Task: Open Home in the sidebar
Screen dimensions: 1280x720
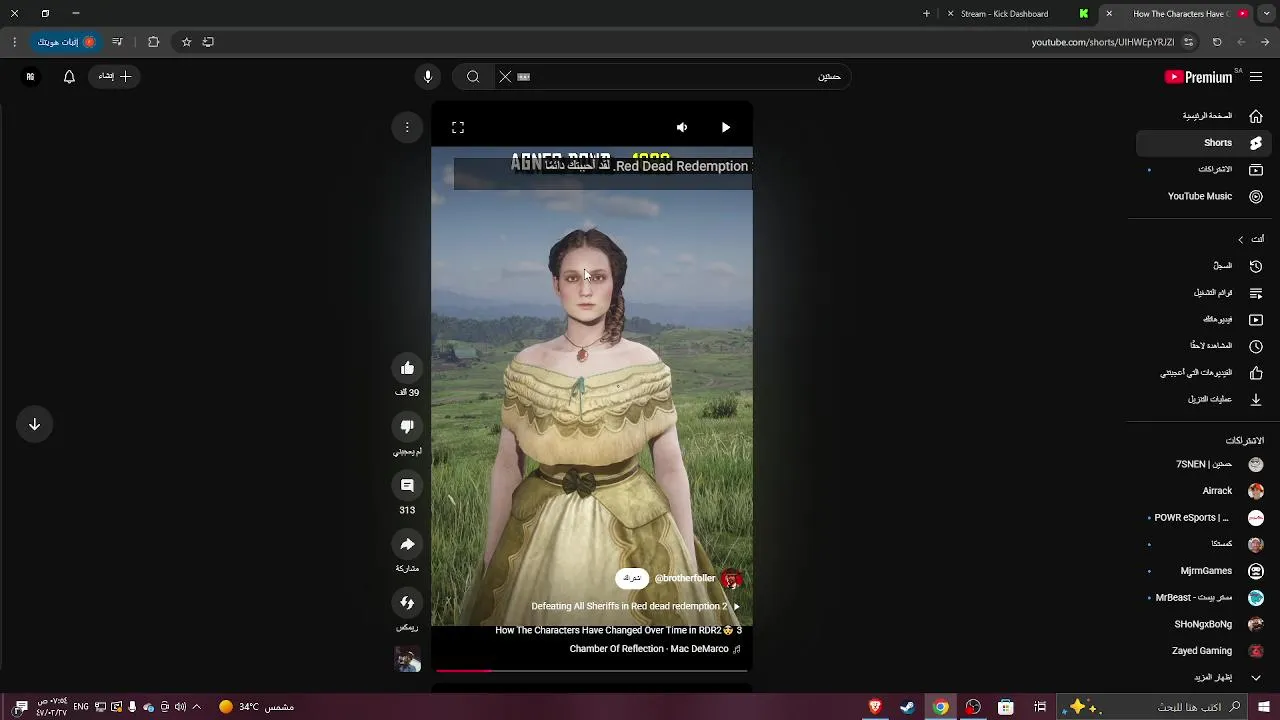Action: point(1202,116)
